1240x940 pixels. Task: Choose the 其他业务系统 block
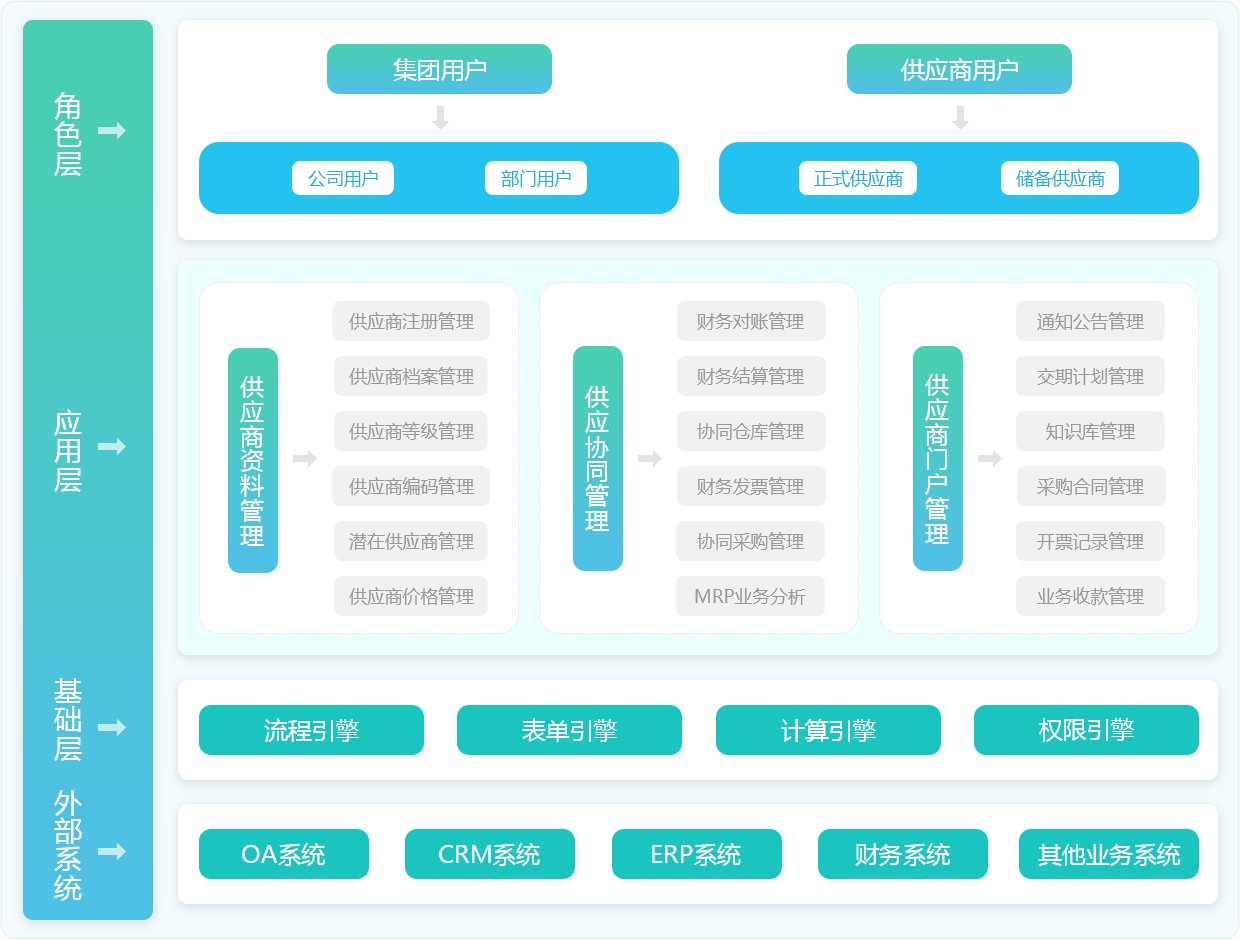pos(1109,855)
